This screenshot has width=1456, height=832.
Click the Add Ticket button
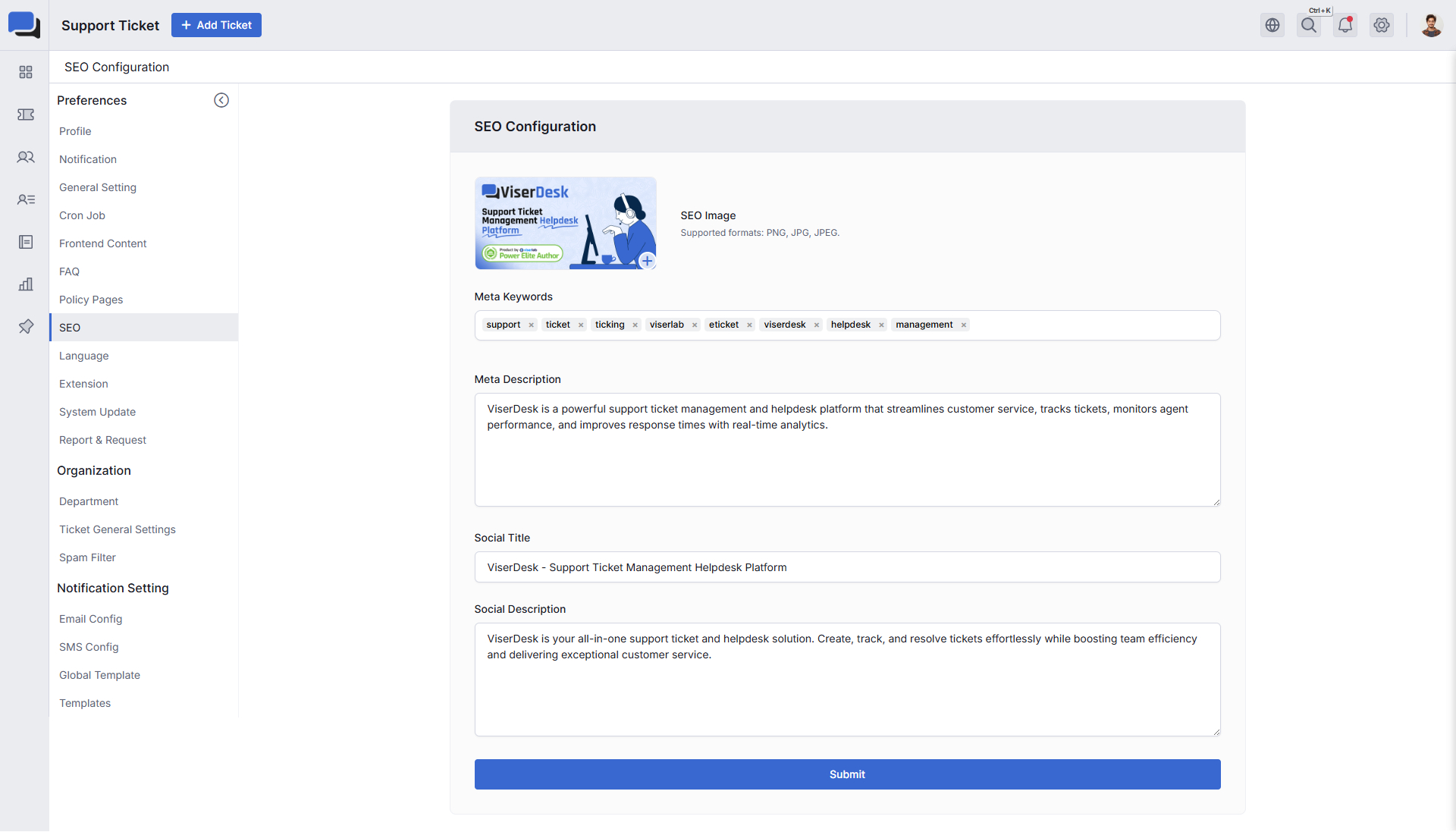[216, 25]
